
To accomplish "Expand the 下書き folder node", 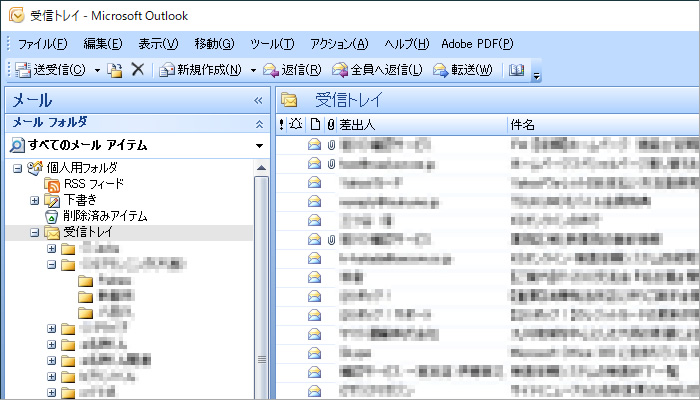I will click(34, 200).
